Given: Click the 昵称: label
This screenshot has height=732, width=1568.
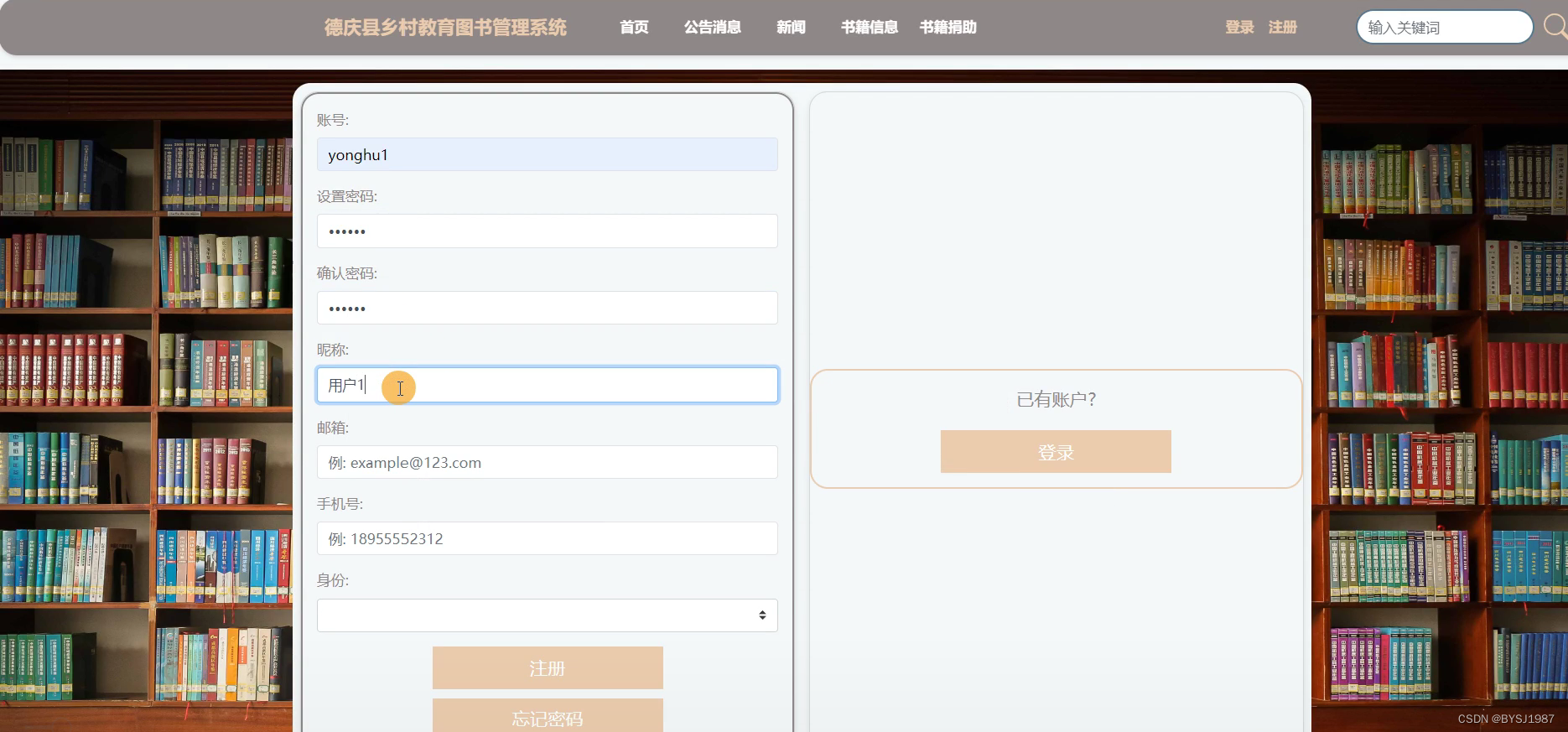Looking at the screenshot, I should pos(333,350).
